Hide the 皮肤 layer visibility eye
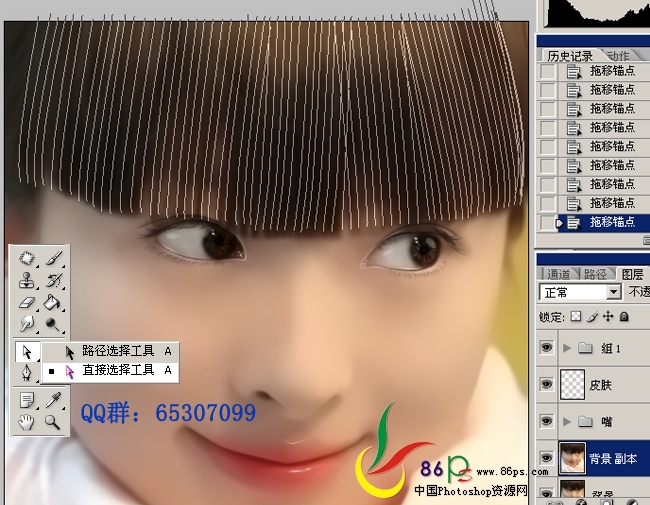Image resolution: width=650 pixels, height=505 pixels. [x=546, y=384]
